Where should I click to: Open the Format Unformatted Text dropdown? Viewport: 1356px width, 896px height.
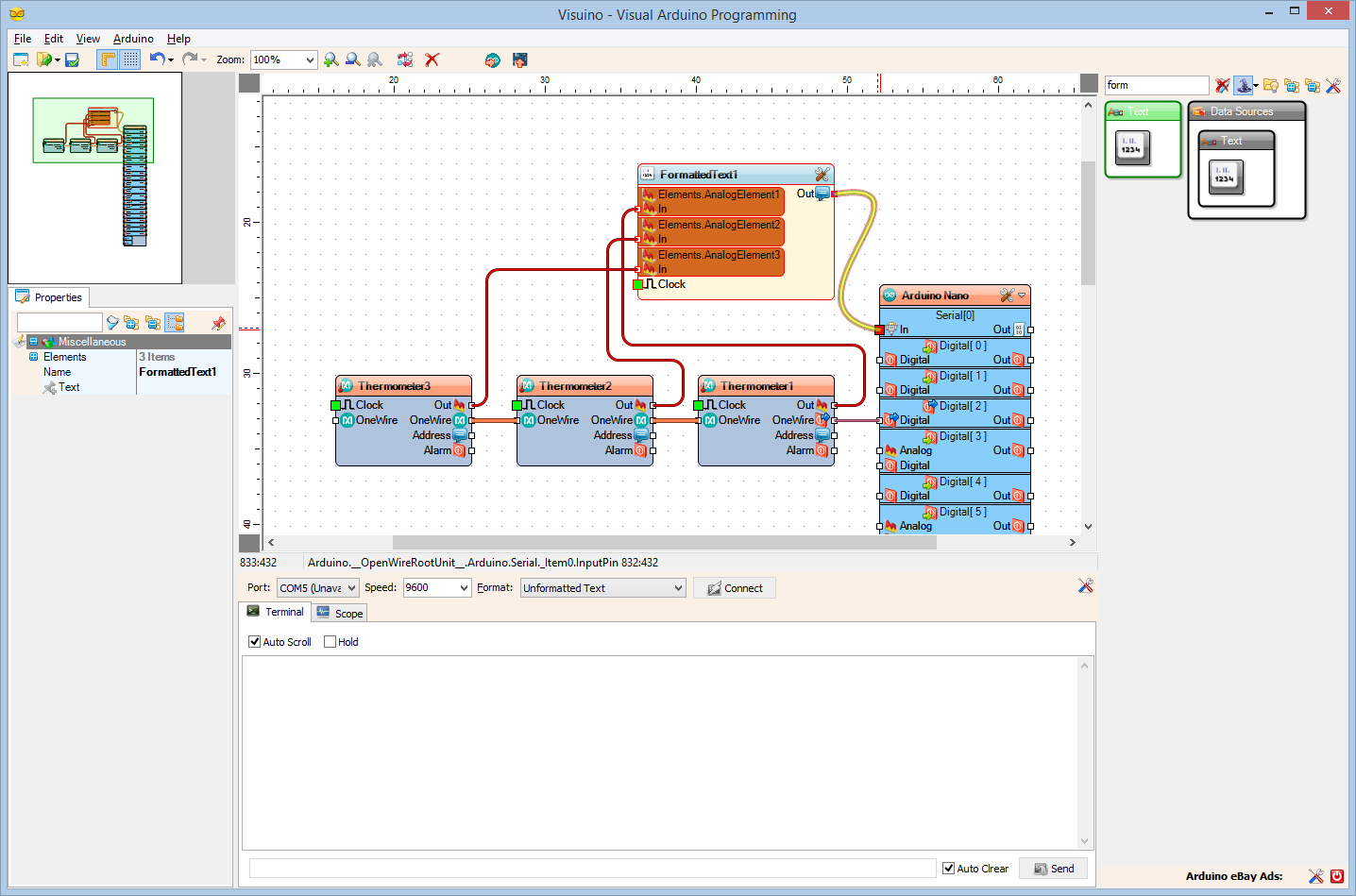[x=678, y=588]
